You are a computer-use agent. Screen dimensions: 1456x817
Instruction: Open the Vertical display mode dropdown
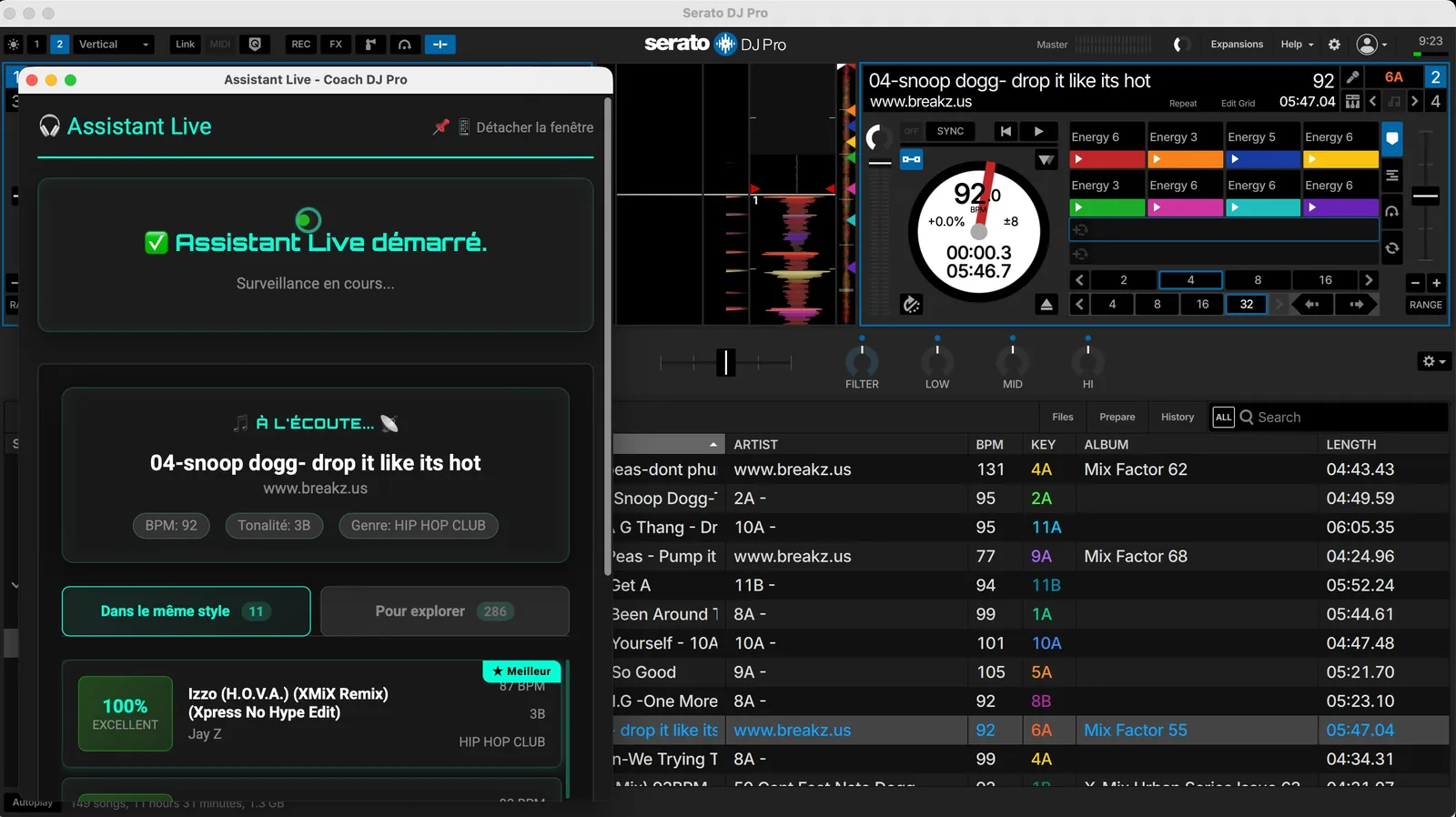[x=113, y=45]
